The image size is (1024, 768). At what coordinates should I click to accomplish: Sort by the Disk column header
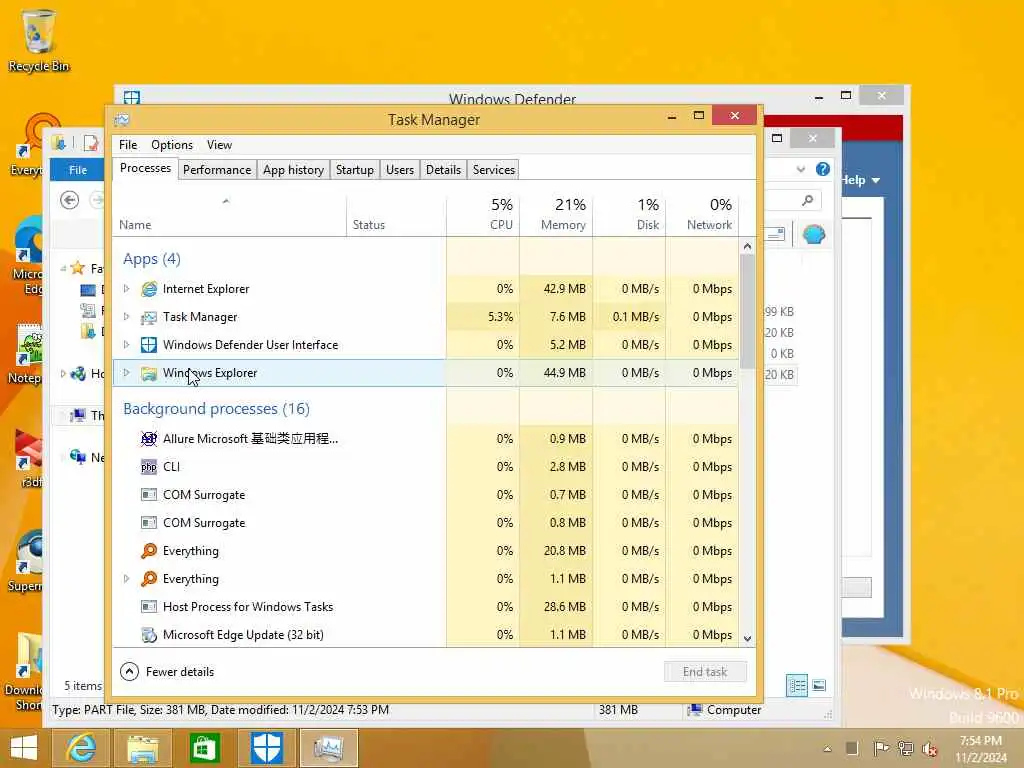click(630, 214)
